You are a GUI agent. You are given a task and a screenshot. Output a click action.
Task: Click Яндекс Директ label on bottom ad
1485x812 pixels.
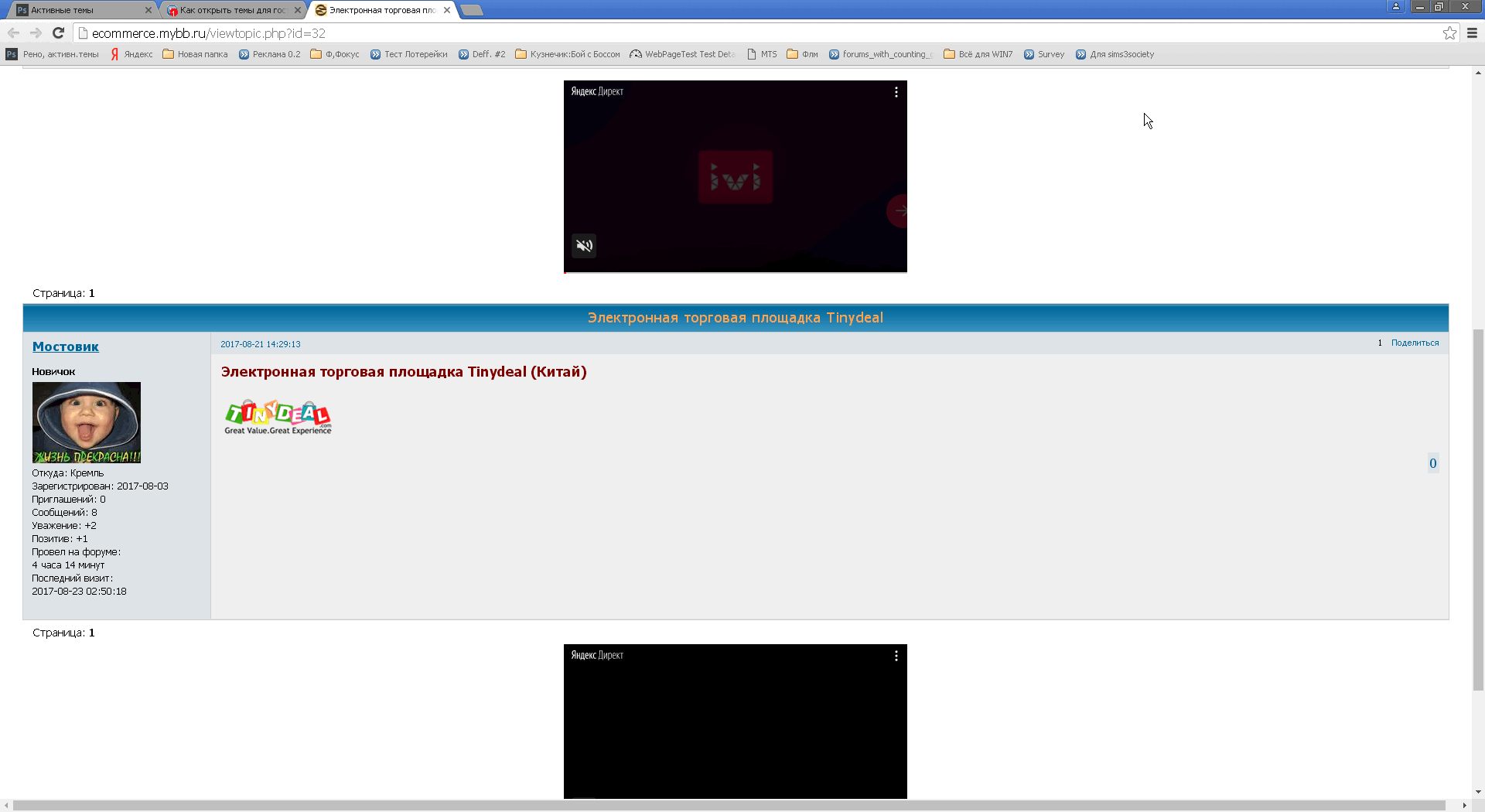(597, 655)
